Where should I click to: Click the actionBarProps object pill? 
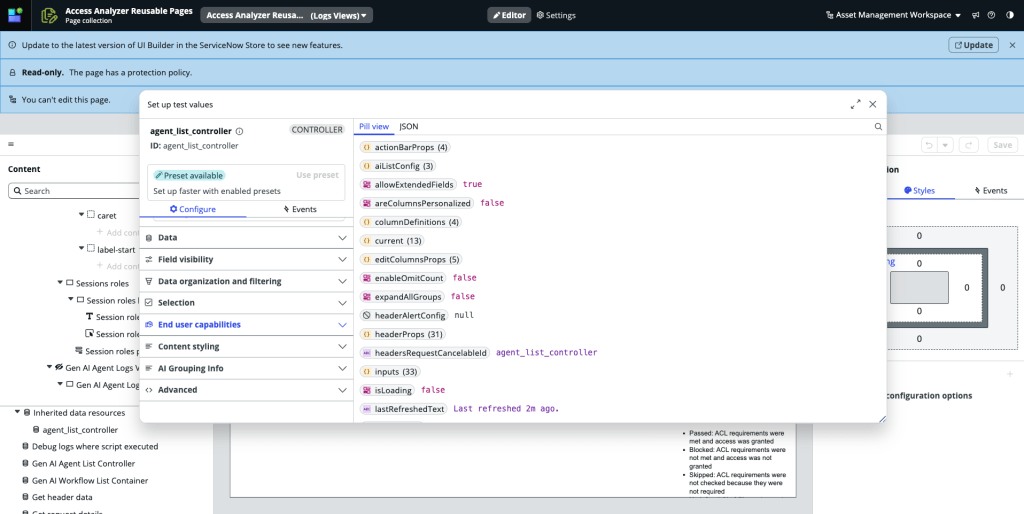405,148
